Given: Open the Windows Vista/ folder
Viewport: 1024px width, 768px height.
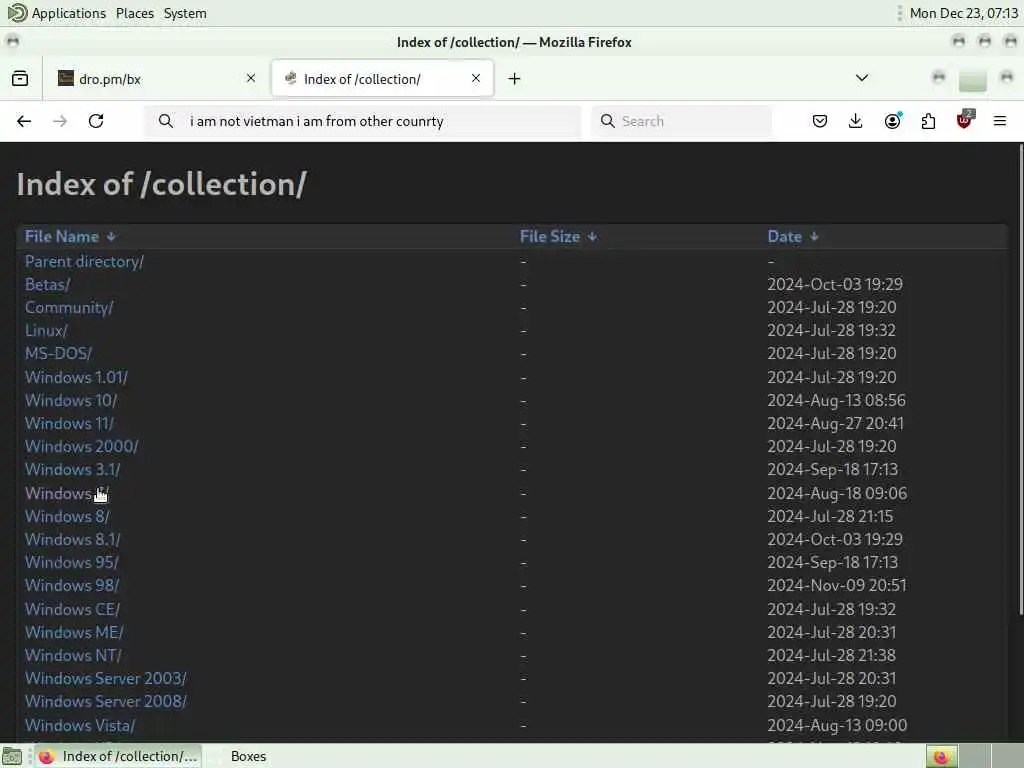Looking at the screenshot, I should tap(80, 725).
